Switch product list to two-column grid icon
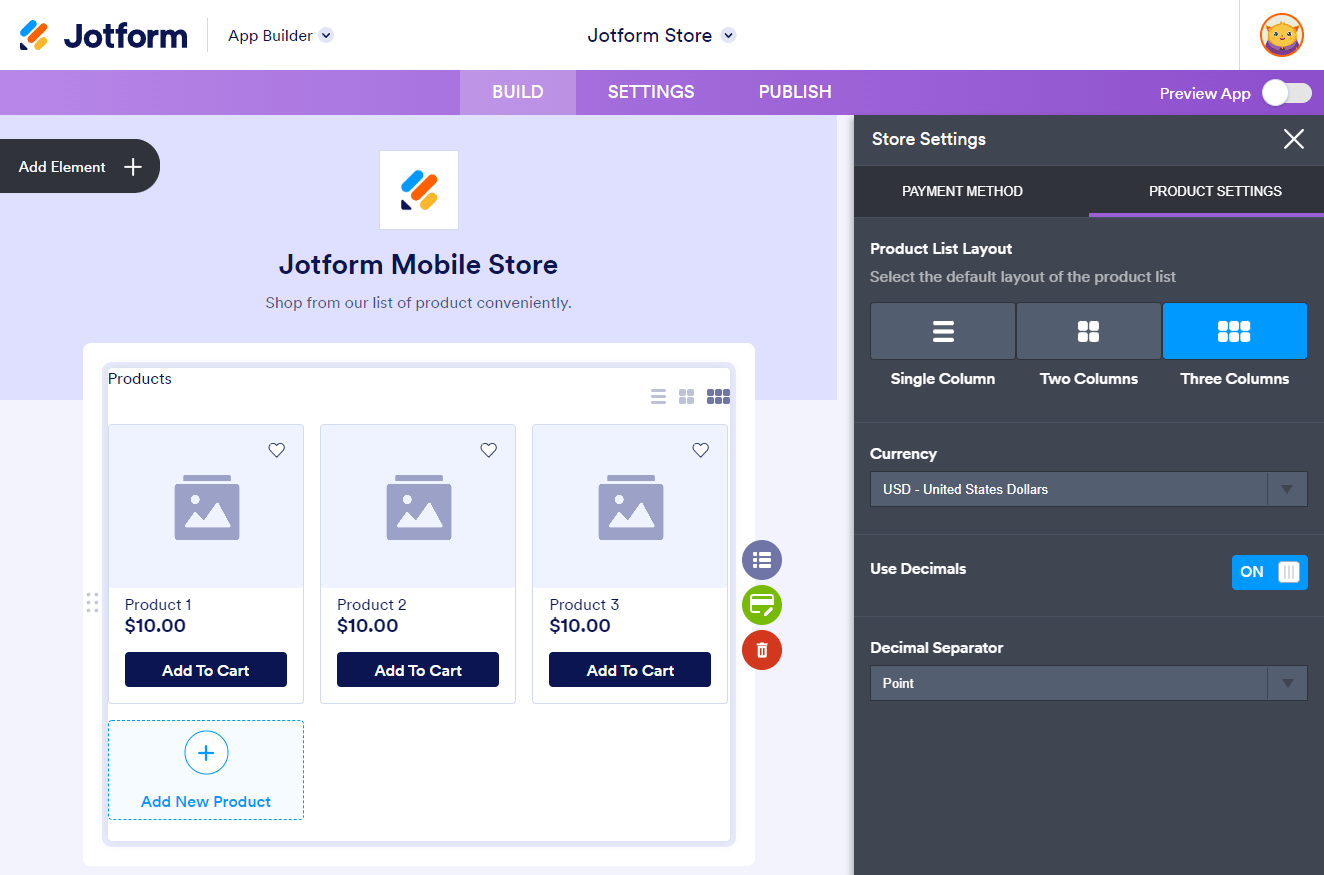This screenshot has height=875, width=1324. 686,397
